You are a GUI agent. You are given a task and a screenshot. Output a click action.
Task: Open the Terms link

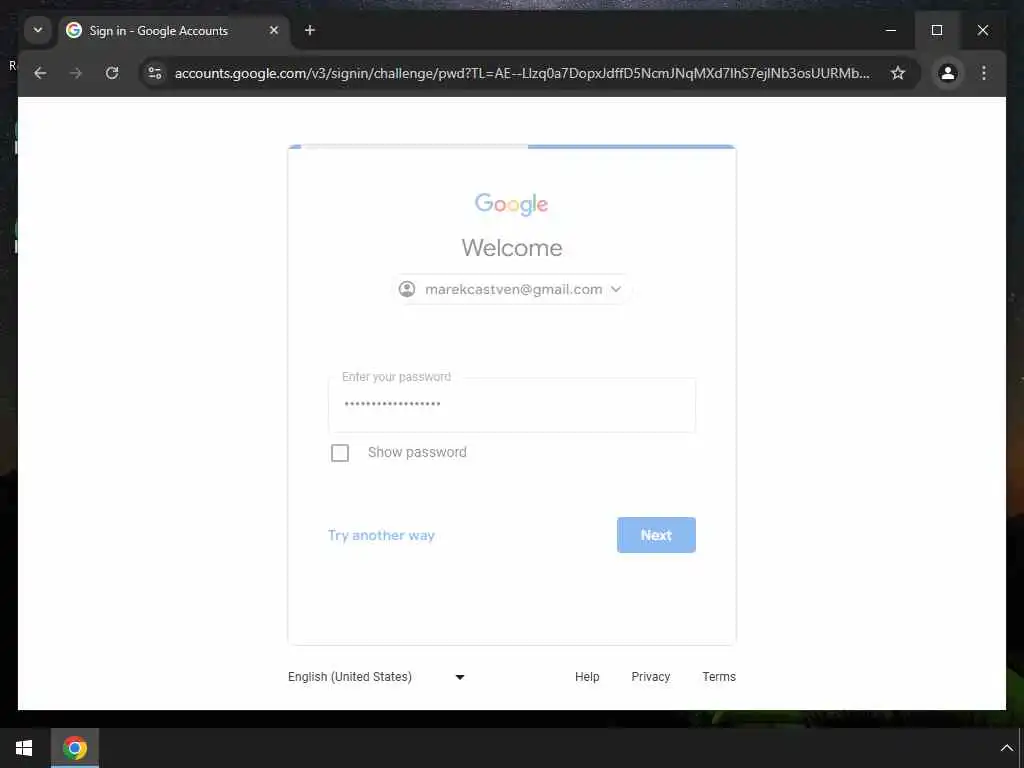pos(719,677)
